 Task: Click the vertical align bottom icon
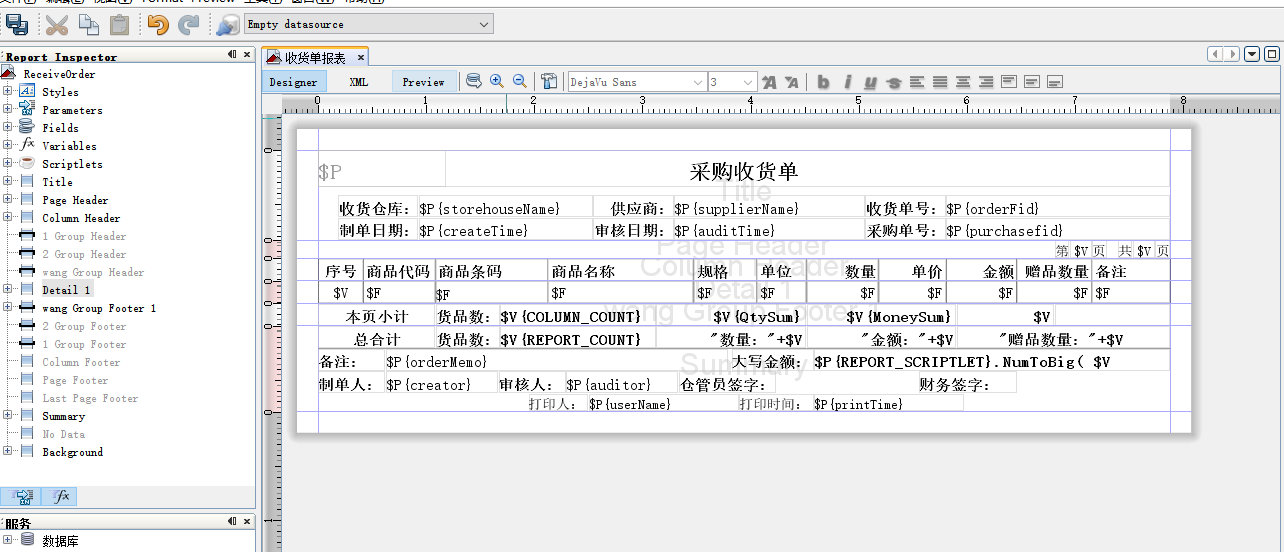pyautogui.click(x=1055, y=82)
